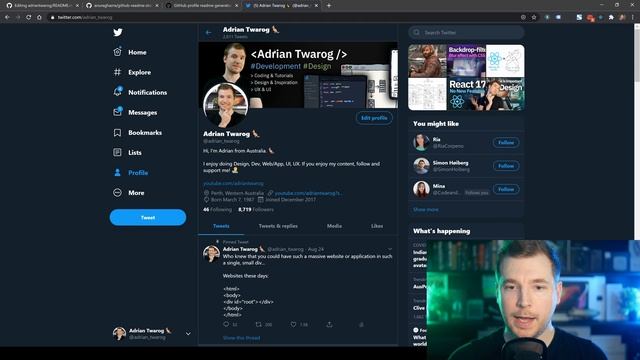640x360 pixels.
Task: Go back with browser back arrow
Action: tap(7, 17)
